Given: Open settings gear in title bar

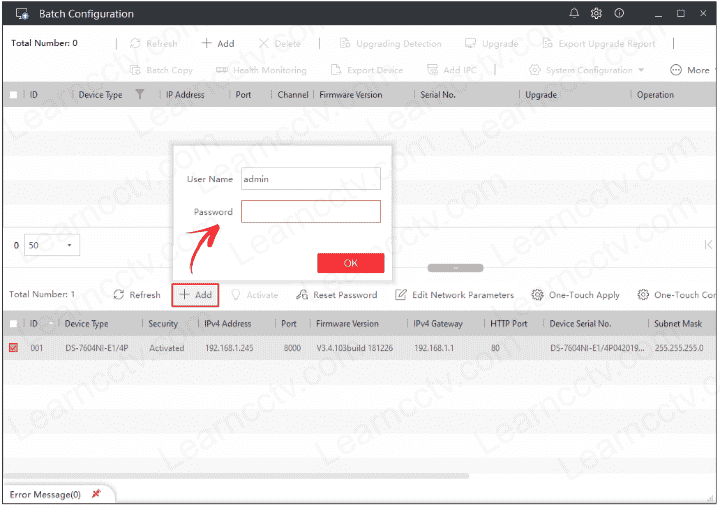Looking at the screenshot, I should point(597,14).
